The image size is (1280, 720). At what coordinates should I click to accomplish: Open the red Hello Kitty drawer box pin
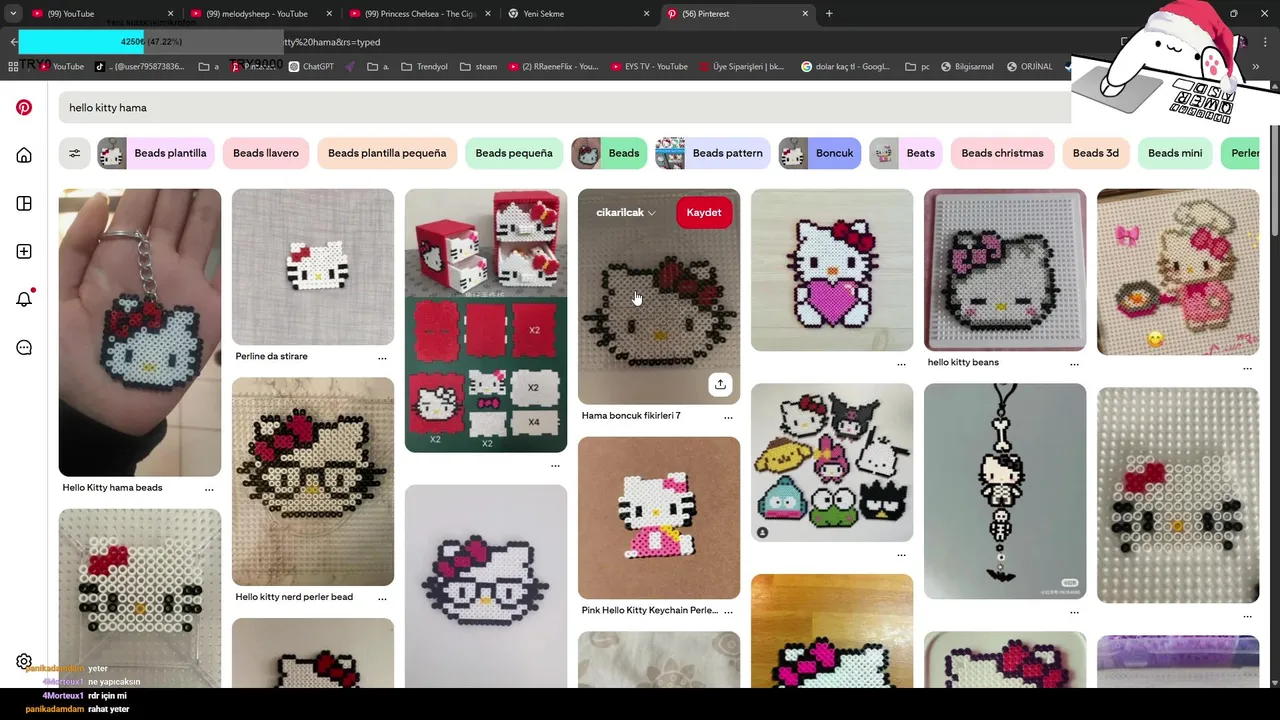486,320
